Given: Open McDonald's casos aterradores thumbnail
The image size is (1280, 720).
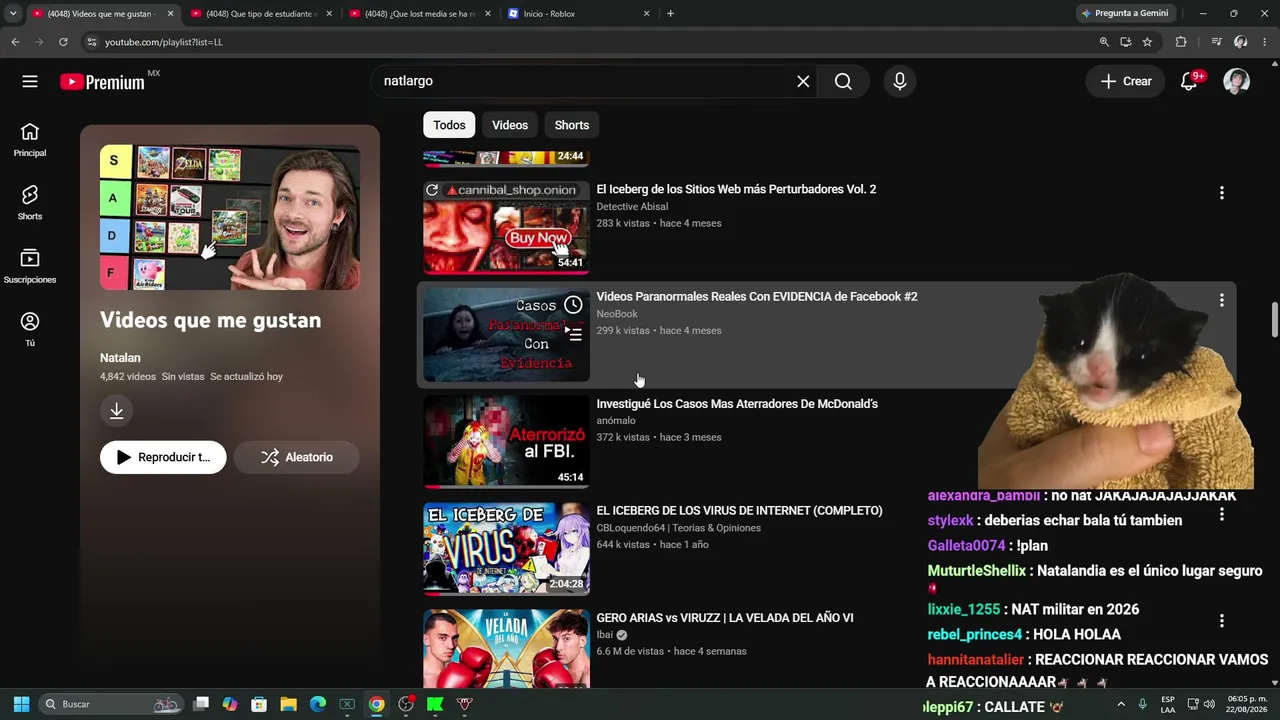Looking at the screenshot, I should point(506,441).
